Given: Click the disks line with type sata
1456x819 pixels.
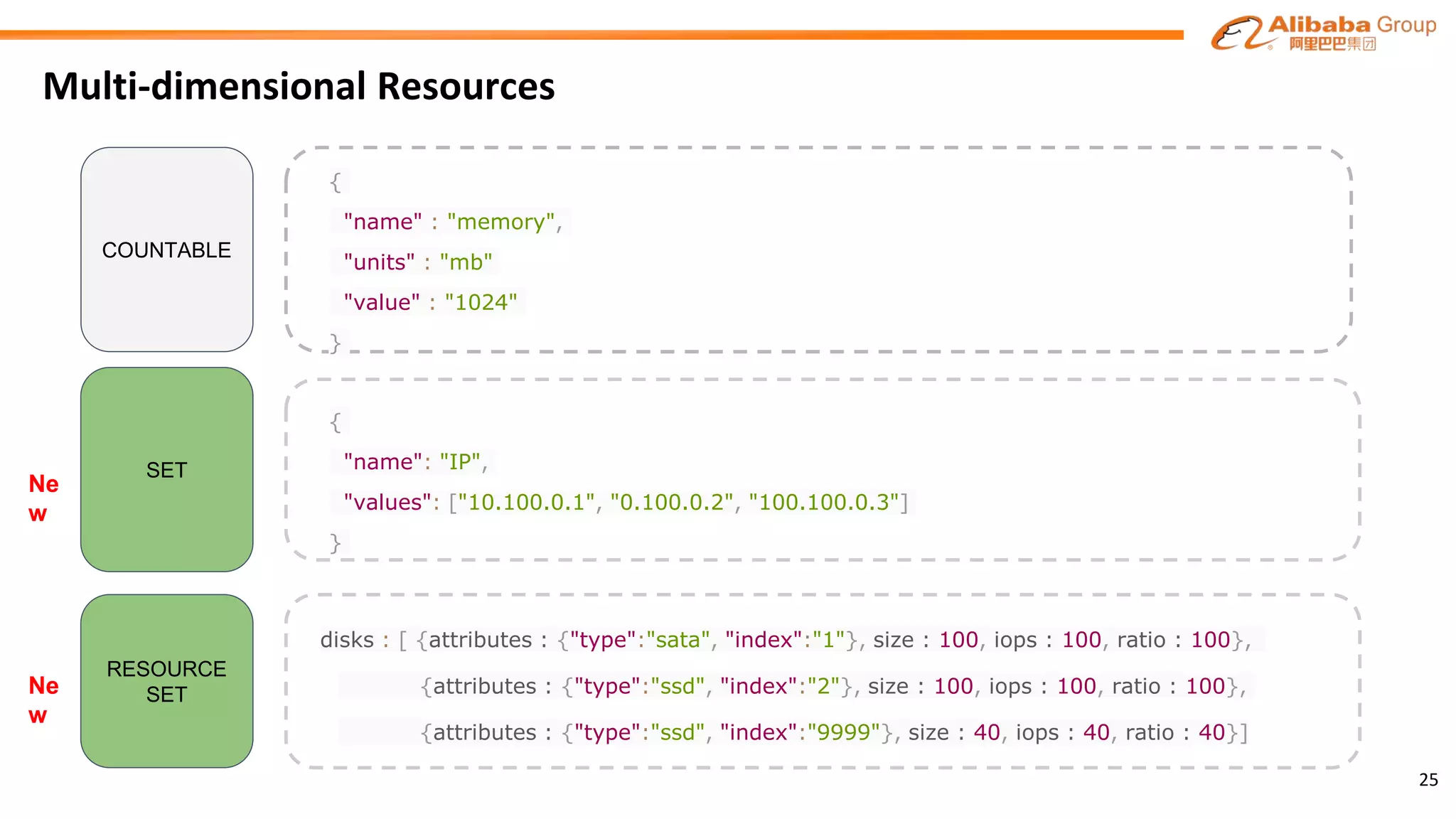Looking at the screenshot, I should click(x=786, y=640).
